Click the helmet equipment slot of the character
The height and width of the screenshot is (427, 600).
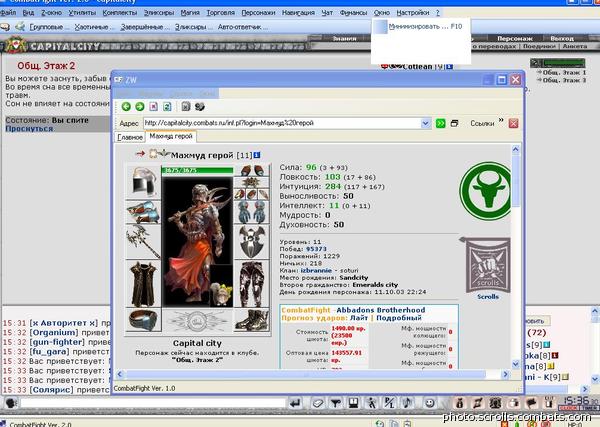click(143, 182)
